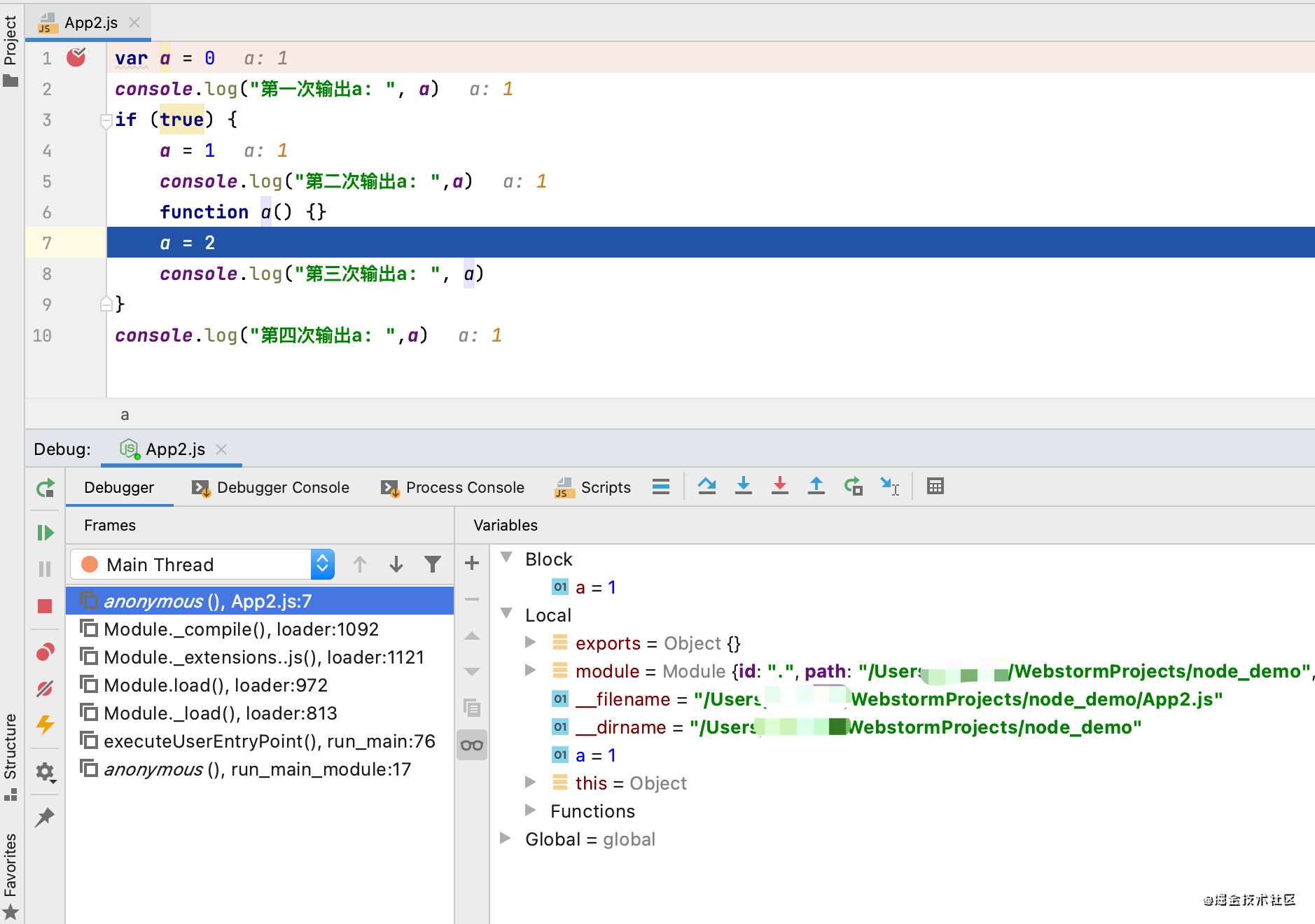
Task: Step Over in debugger toolbar
Action: click(707, 486)
